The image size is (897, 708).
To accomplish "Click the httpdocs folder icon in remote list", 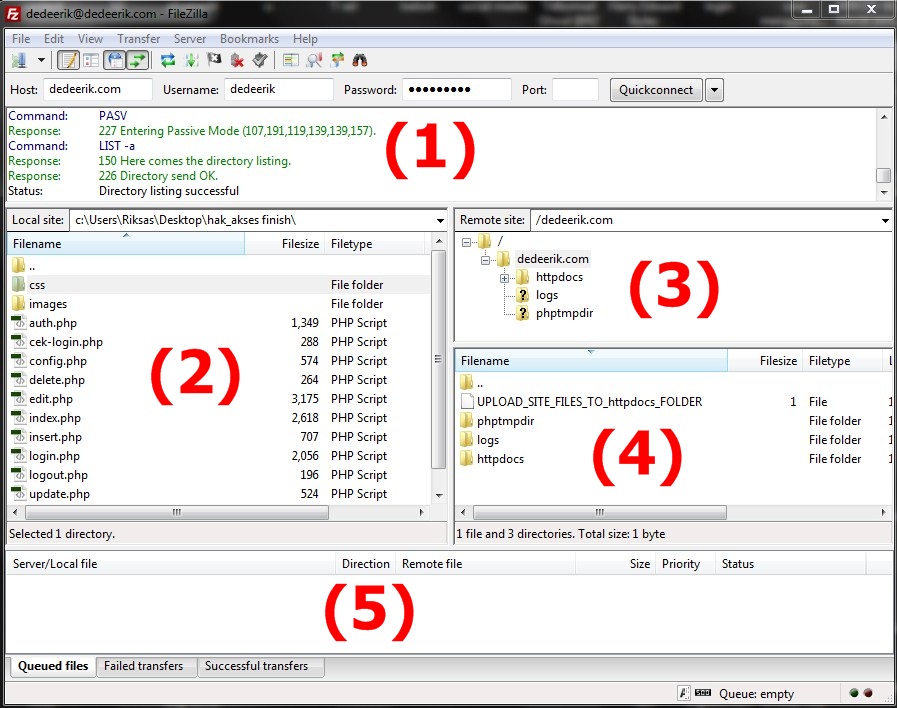I will click(x=467, y=458).
